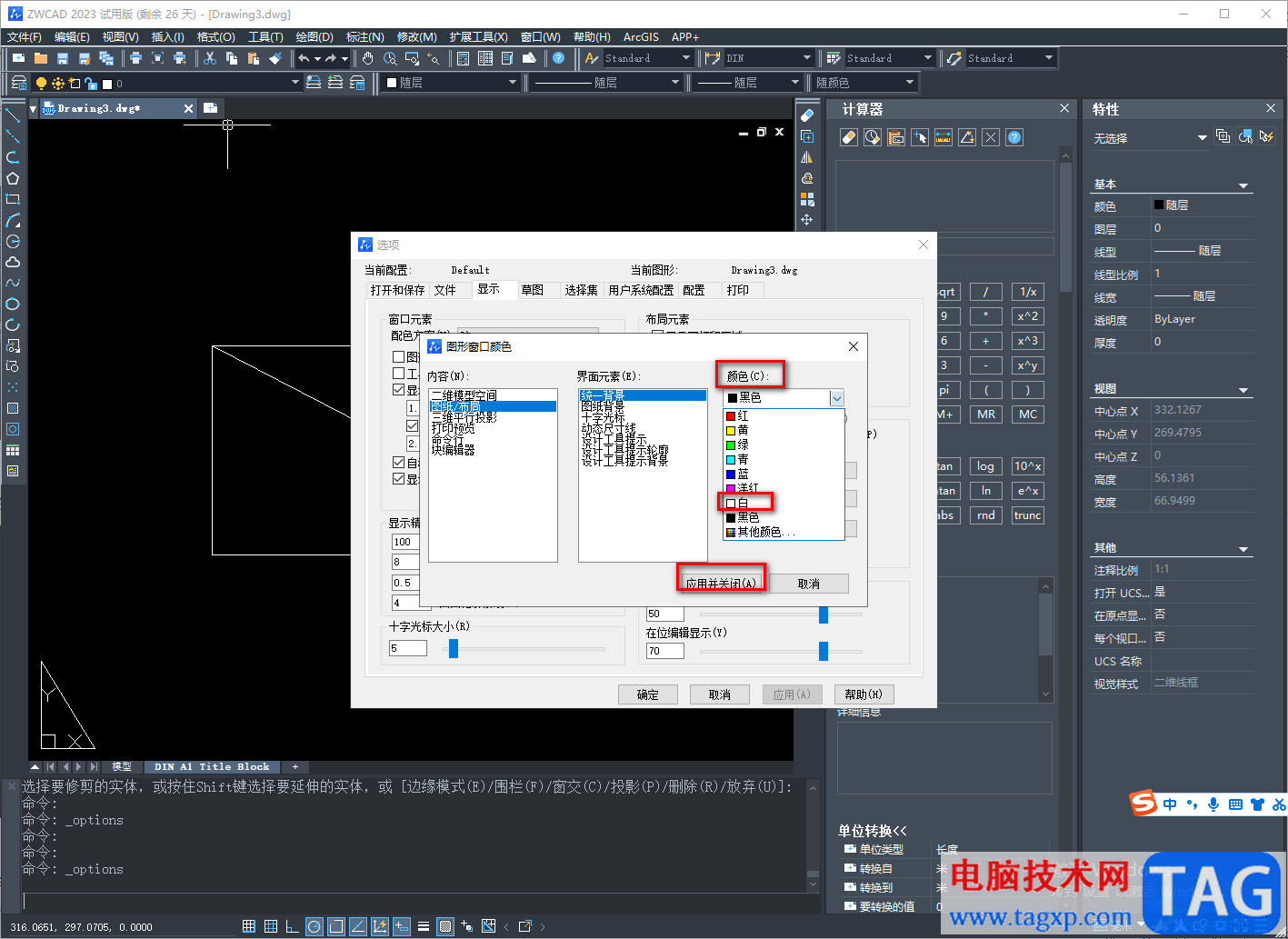1288x939 pixels.
Task: Open the 无选择 selection dropdown in Properties
Action: pyautogui.click(x=1149, y=138)
